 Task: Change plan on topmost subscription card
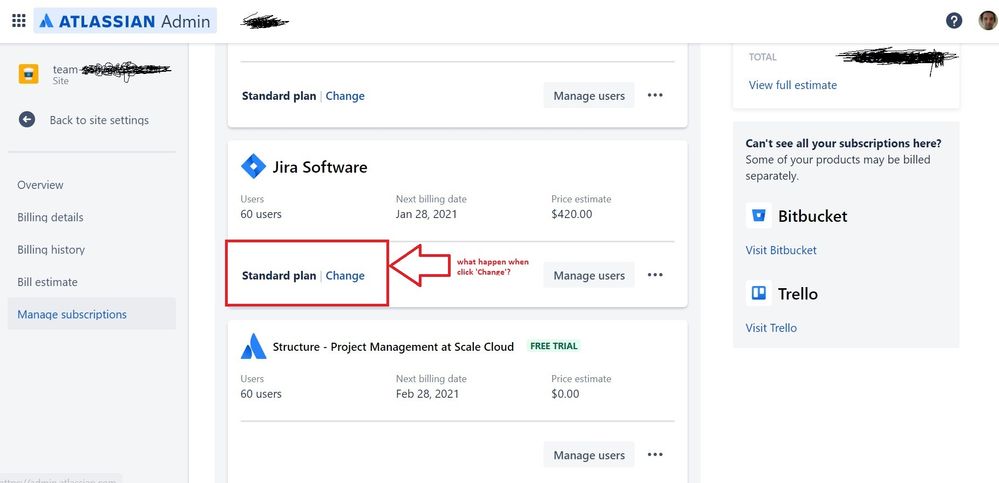point(345,96)
